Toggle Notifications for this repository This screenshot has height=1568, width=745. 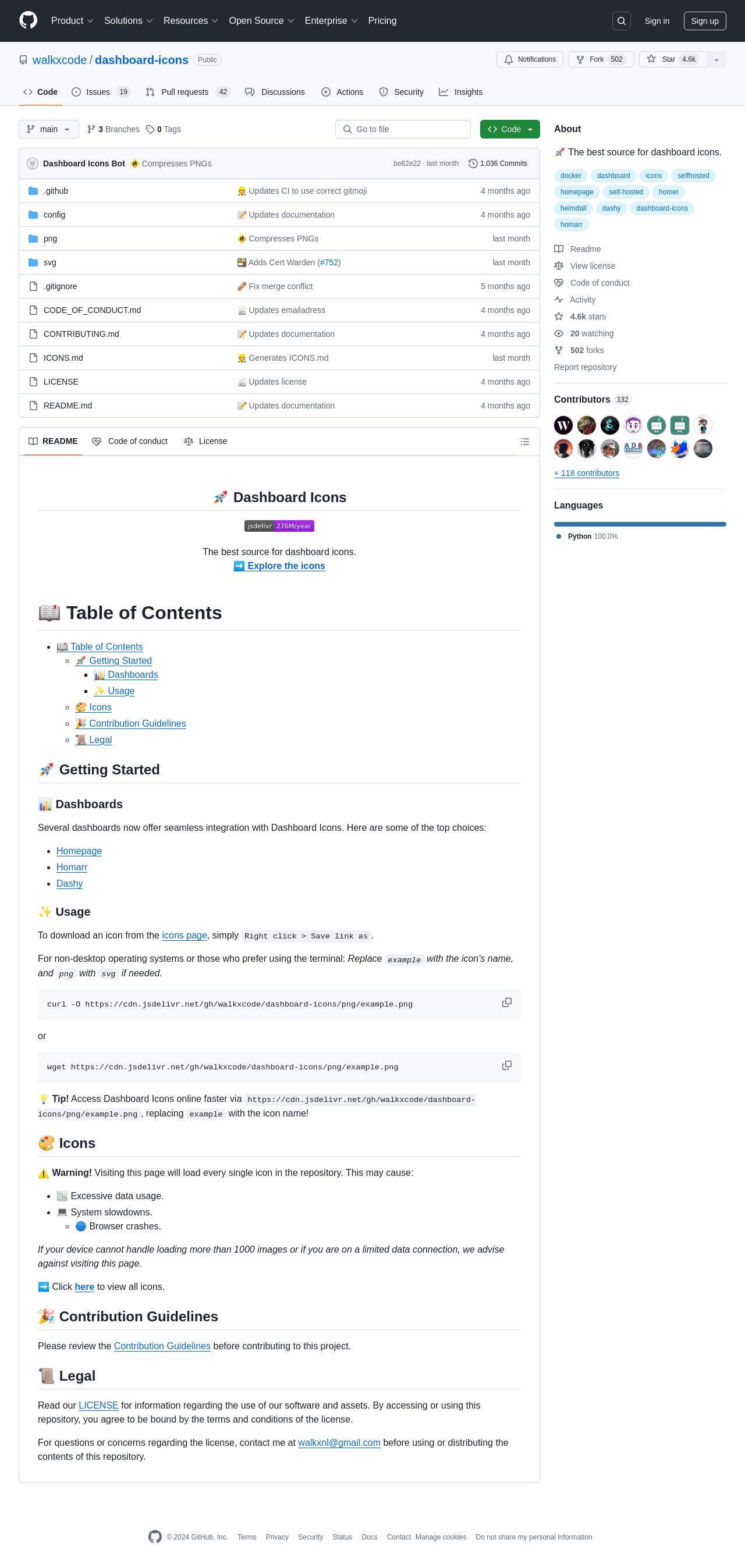(x=530, y=60)
